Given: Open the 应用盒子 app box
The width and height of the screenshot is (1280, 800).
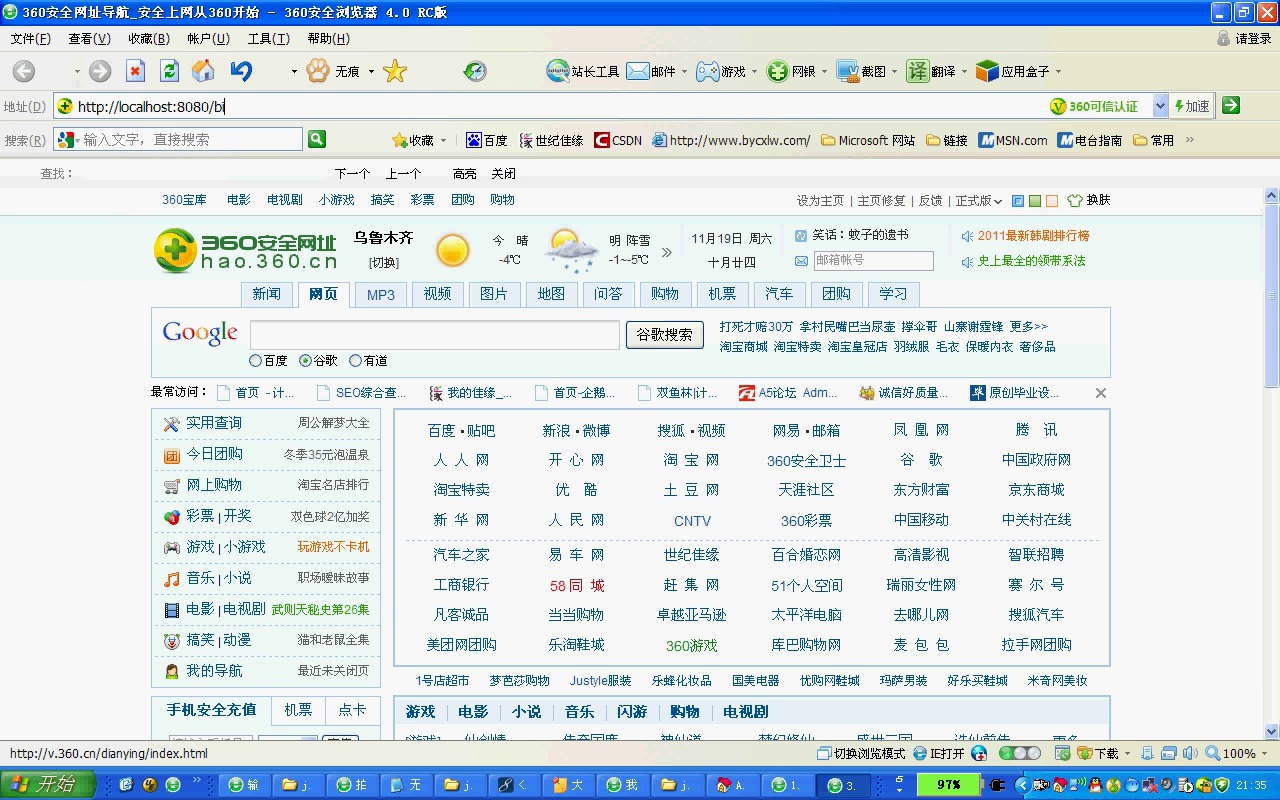Looking at the screenshot, I should point(1013,71).
